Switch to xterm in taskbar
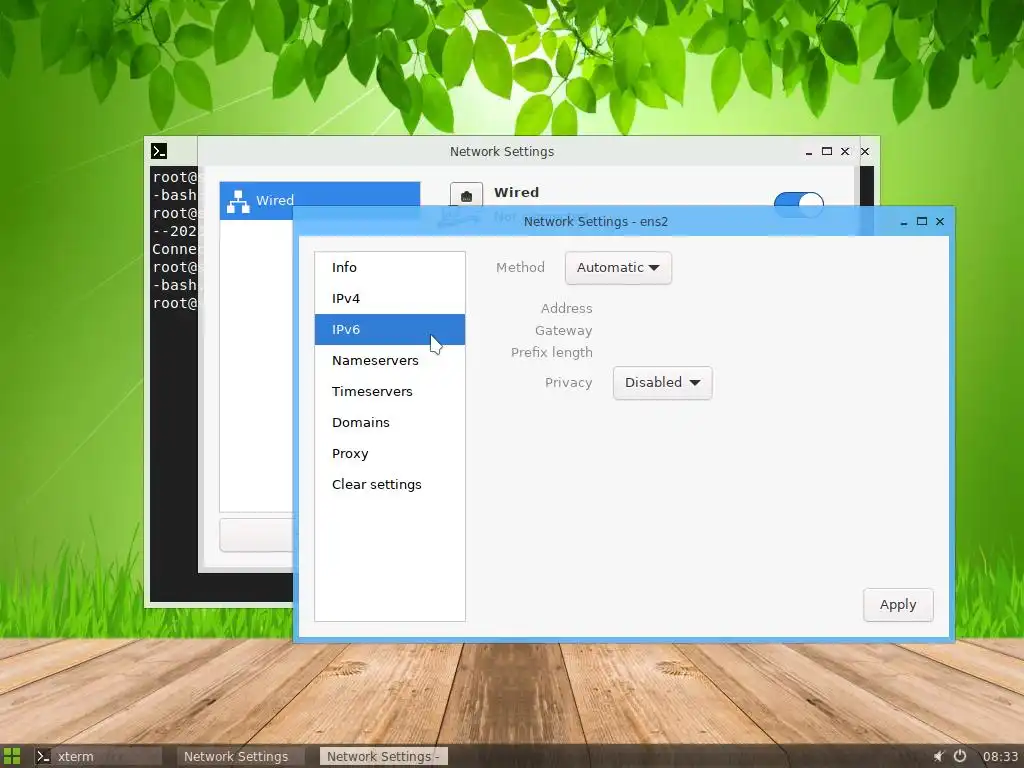This screenshot has width=1024, height=768. pyautogui.click(x=98, y=756)
